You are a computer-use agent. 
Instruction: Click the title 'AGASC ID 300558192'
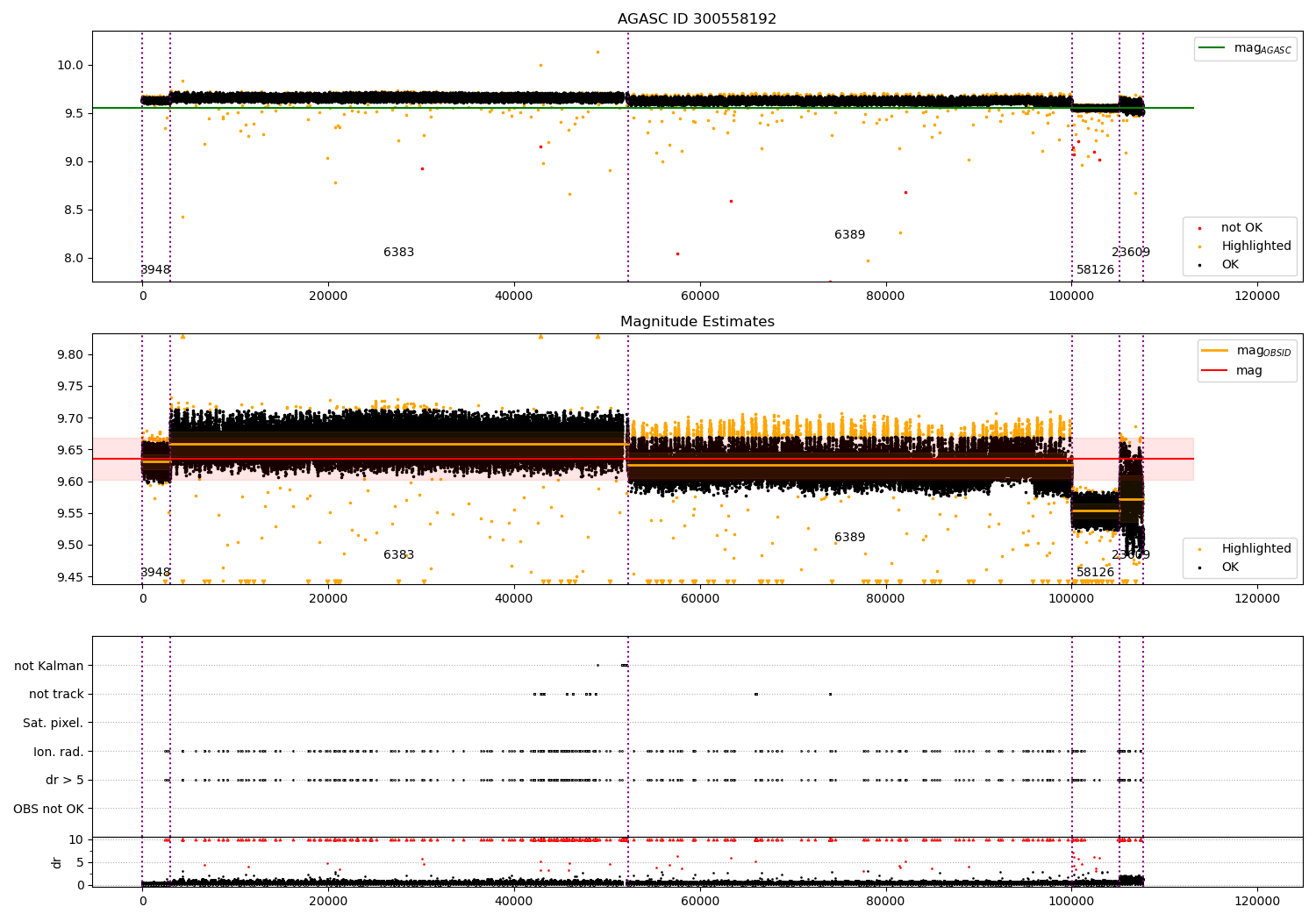(x=697, y=19)
